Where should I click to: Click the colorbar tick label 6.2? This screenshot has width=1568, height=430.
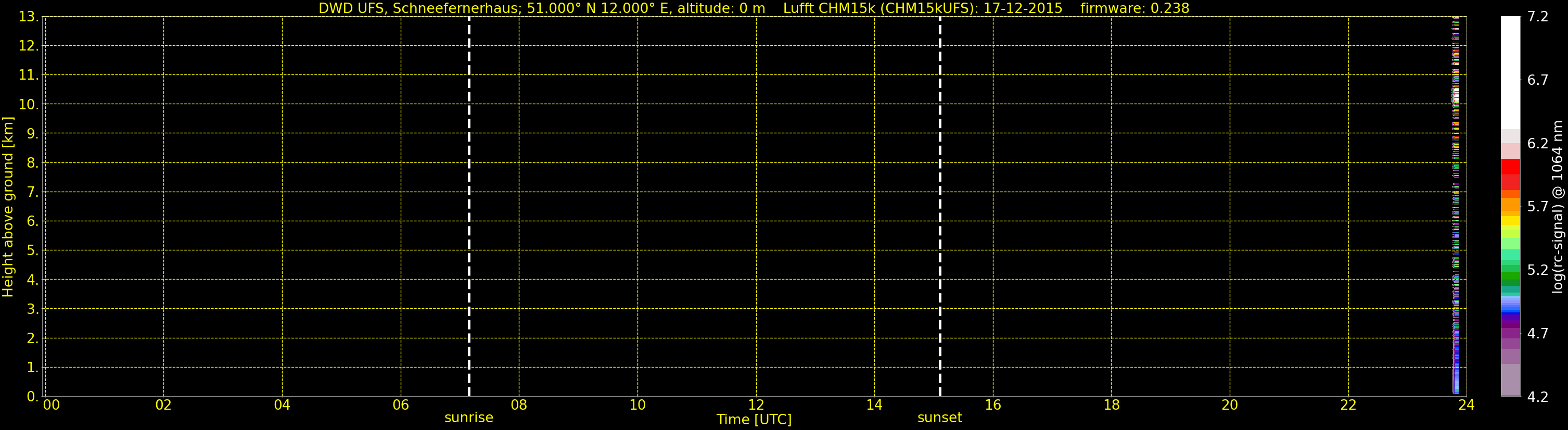pos(1538,143)
